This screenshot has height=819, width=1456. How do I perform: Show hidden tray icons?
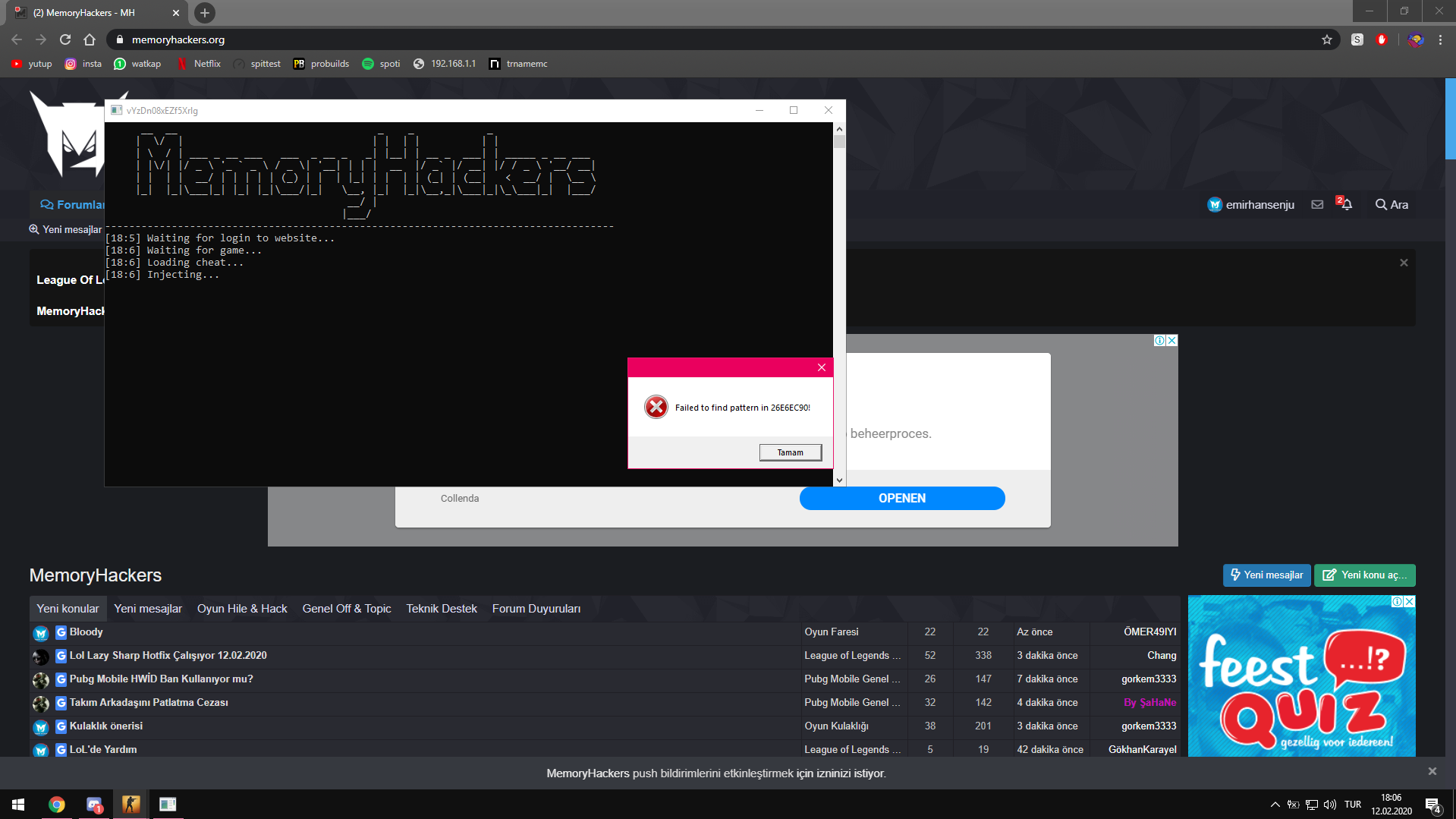point(1275,805)
